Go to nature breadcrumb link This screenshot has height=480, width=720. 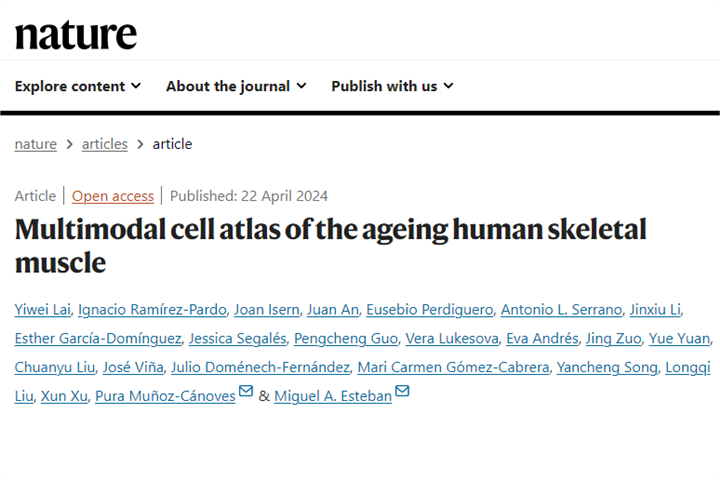pos(36,144)
